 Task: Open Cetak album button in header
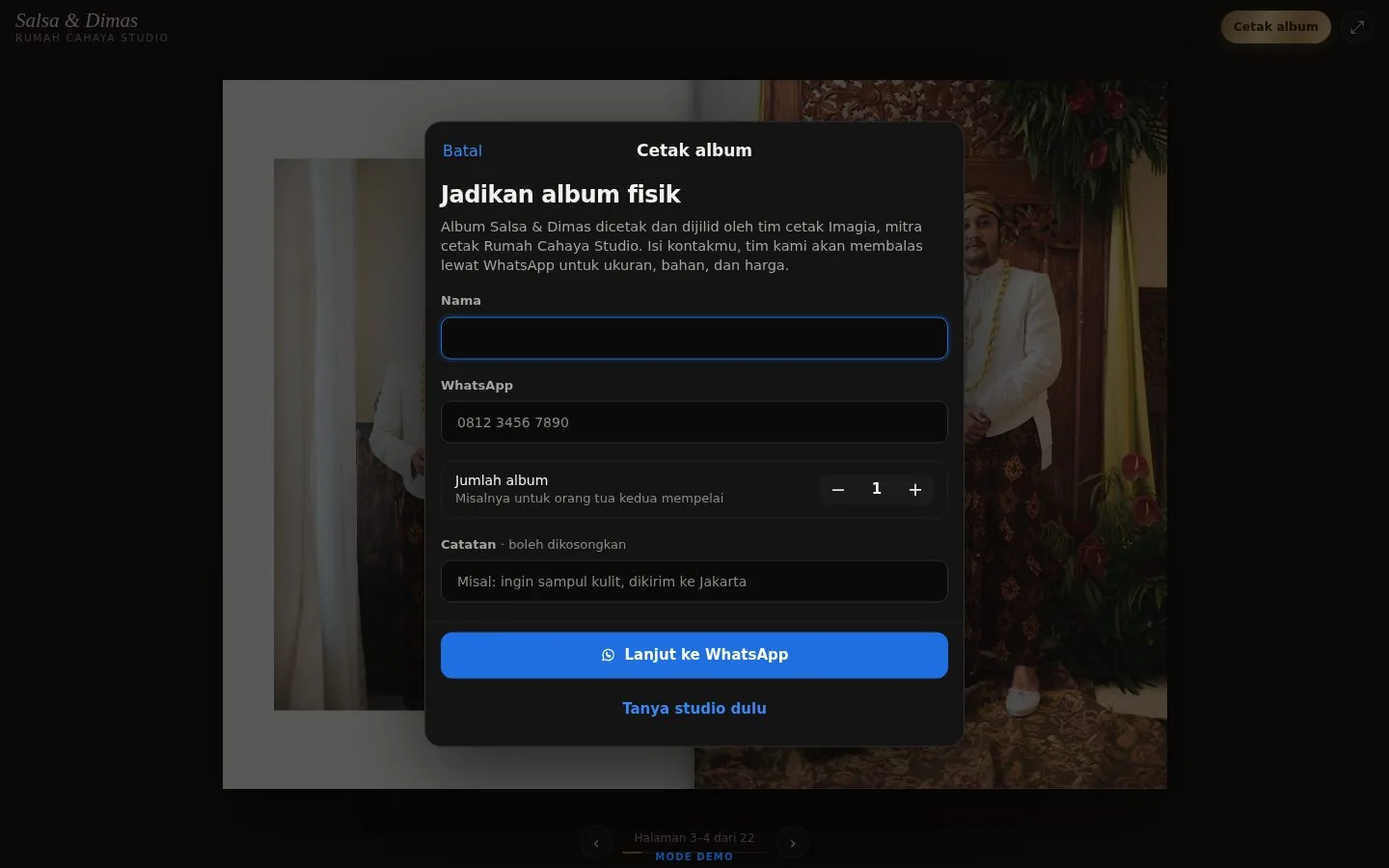pos(1276,27)
